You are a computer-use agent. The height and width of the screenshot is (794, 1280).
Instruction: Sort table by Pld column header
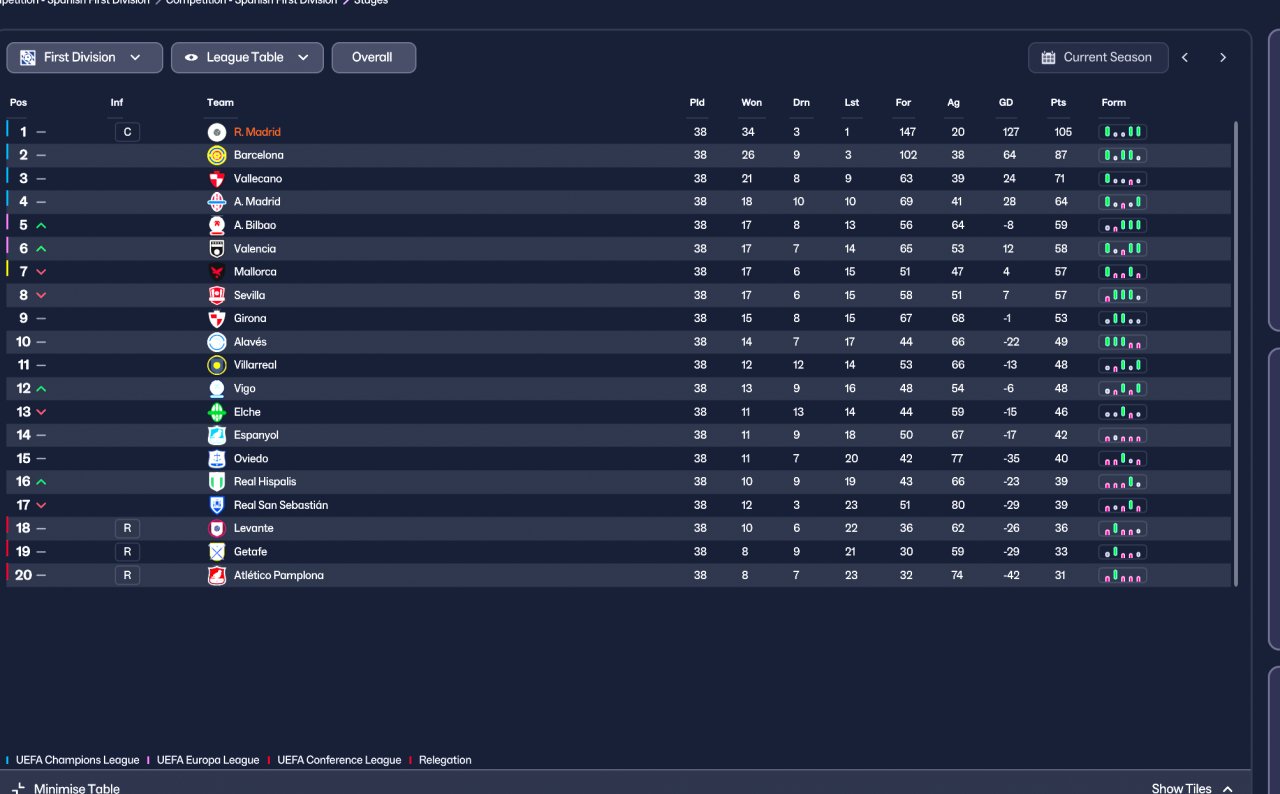tap(697, 102)
